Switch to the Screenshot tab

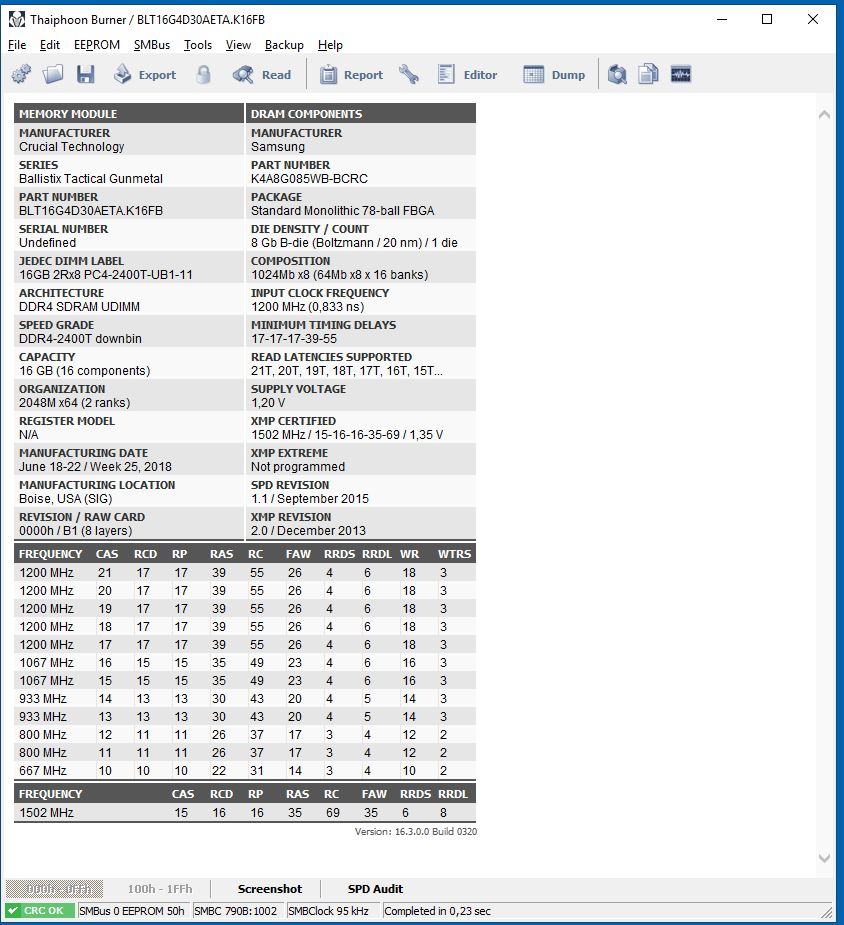click(x=270, y=888)
